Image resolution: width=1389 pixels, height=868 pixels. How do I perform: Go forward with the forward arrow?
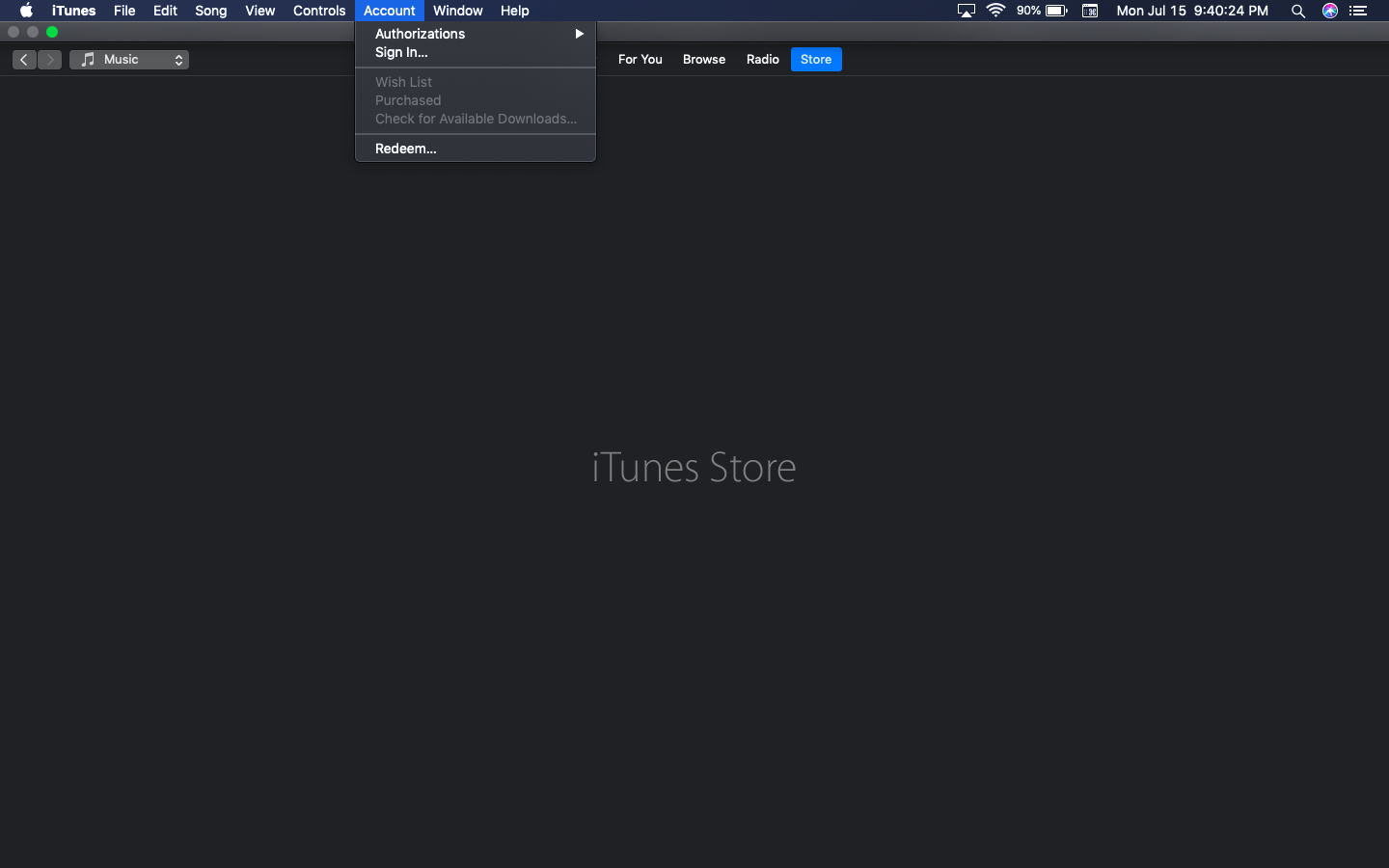[x=50, y=60]
